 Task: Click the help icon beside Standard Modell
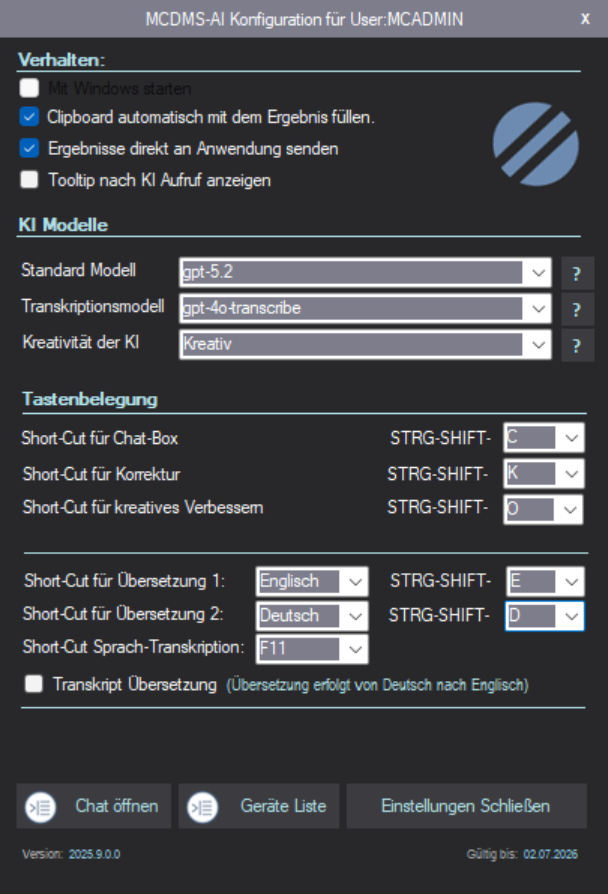click(x=576, y=273)
